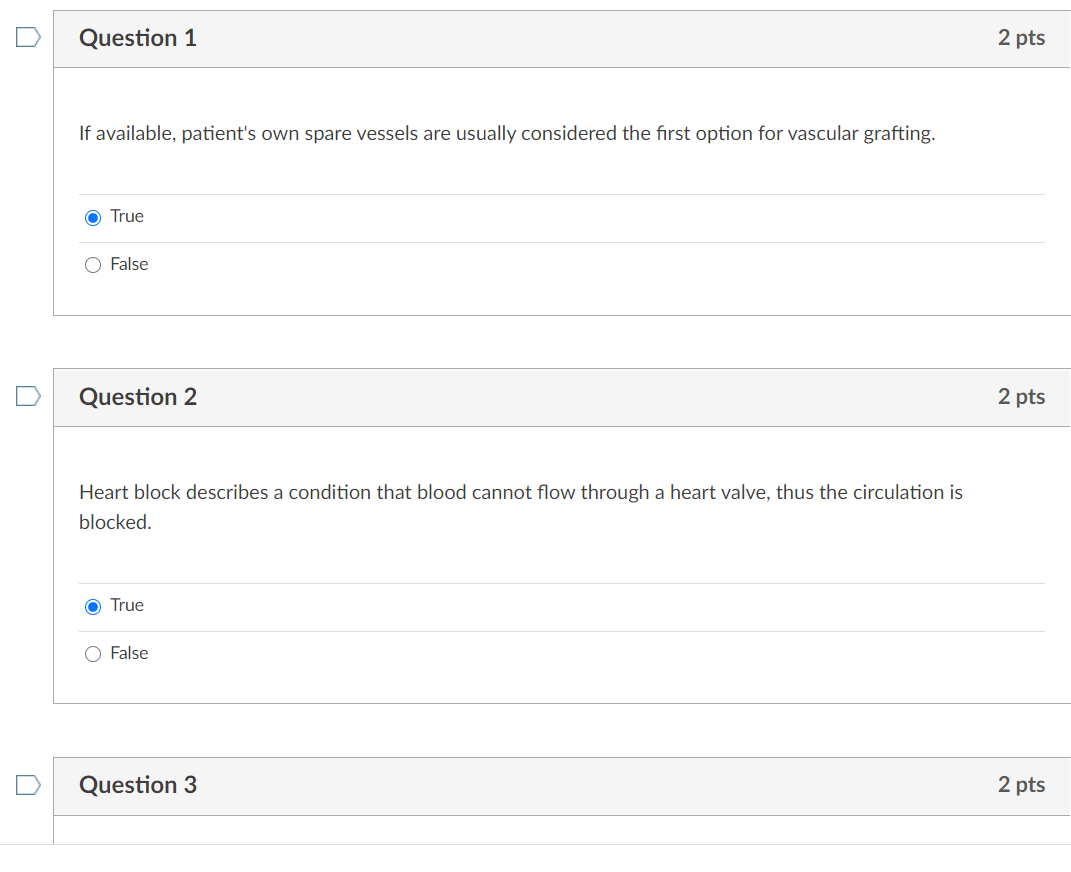Select True for heart block question

coord(93,606)
